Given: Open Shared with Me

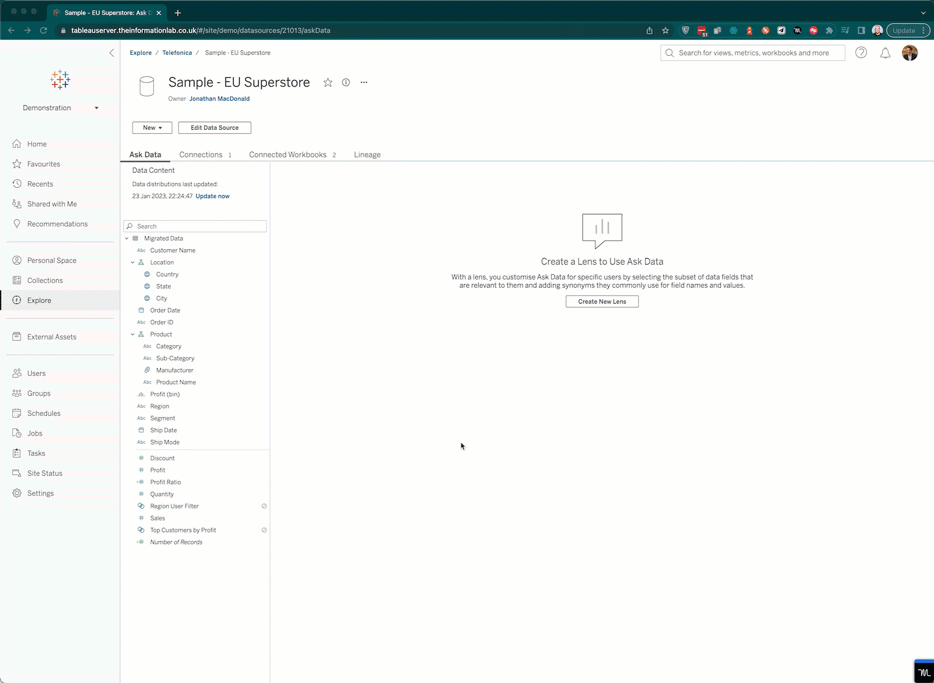Looking at the screenshot, I should 52,204.
